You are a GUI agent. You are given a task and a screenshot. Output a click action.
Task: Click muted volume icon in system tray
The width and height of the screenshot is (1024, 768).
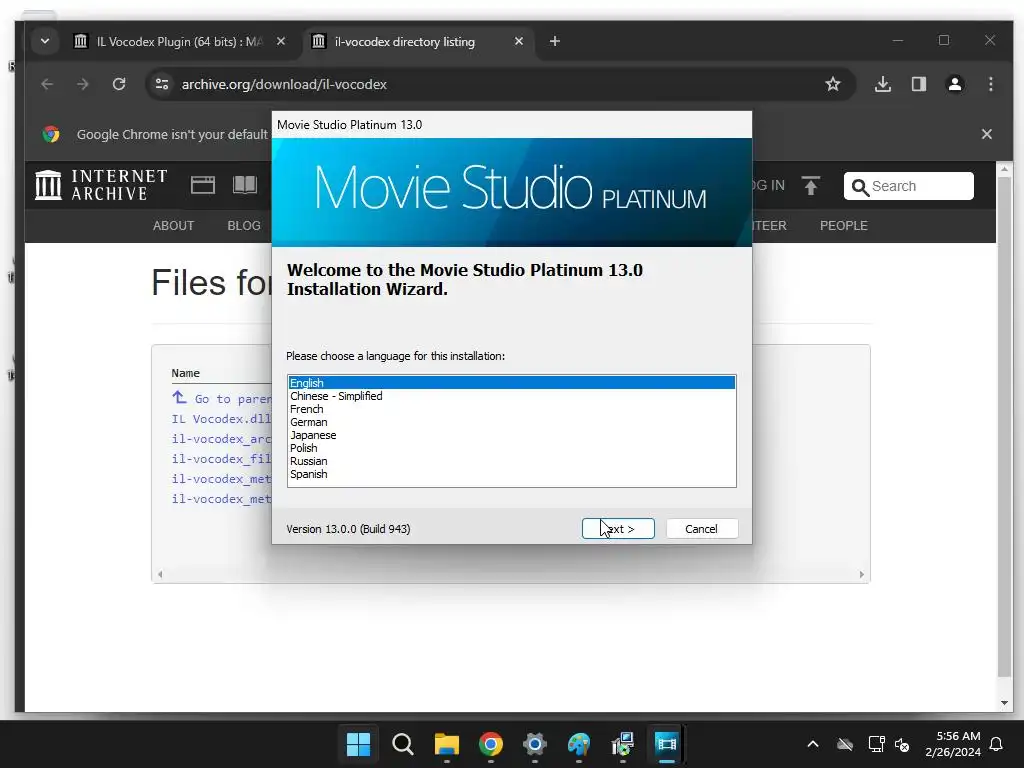pyautogui.click(x=902, y=744)
